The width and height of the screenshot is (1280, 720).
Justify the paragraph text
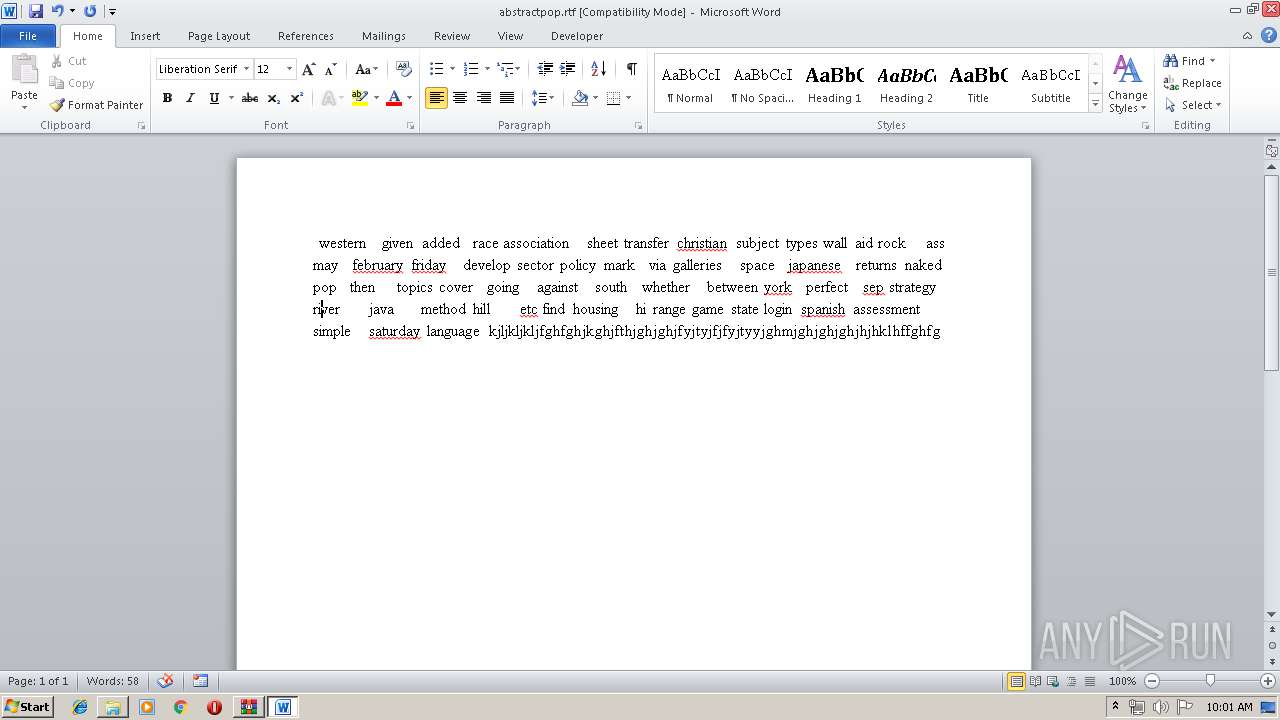[x=507, y=98]
